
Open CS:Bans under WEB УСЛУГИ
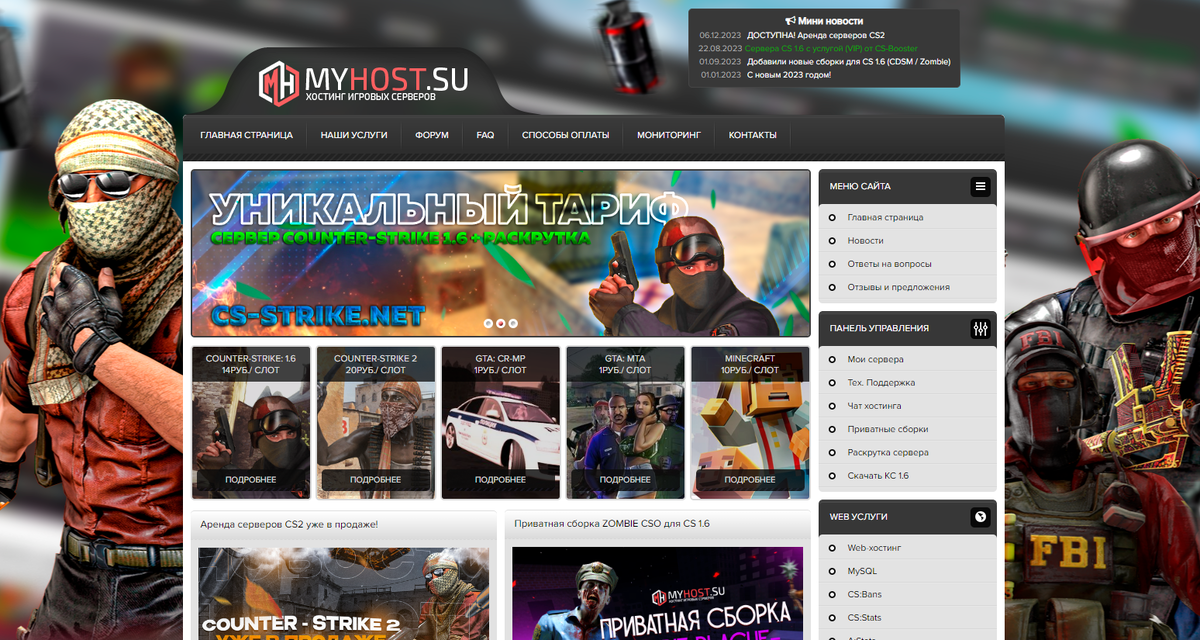(864, 595)
